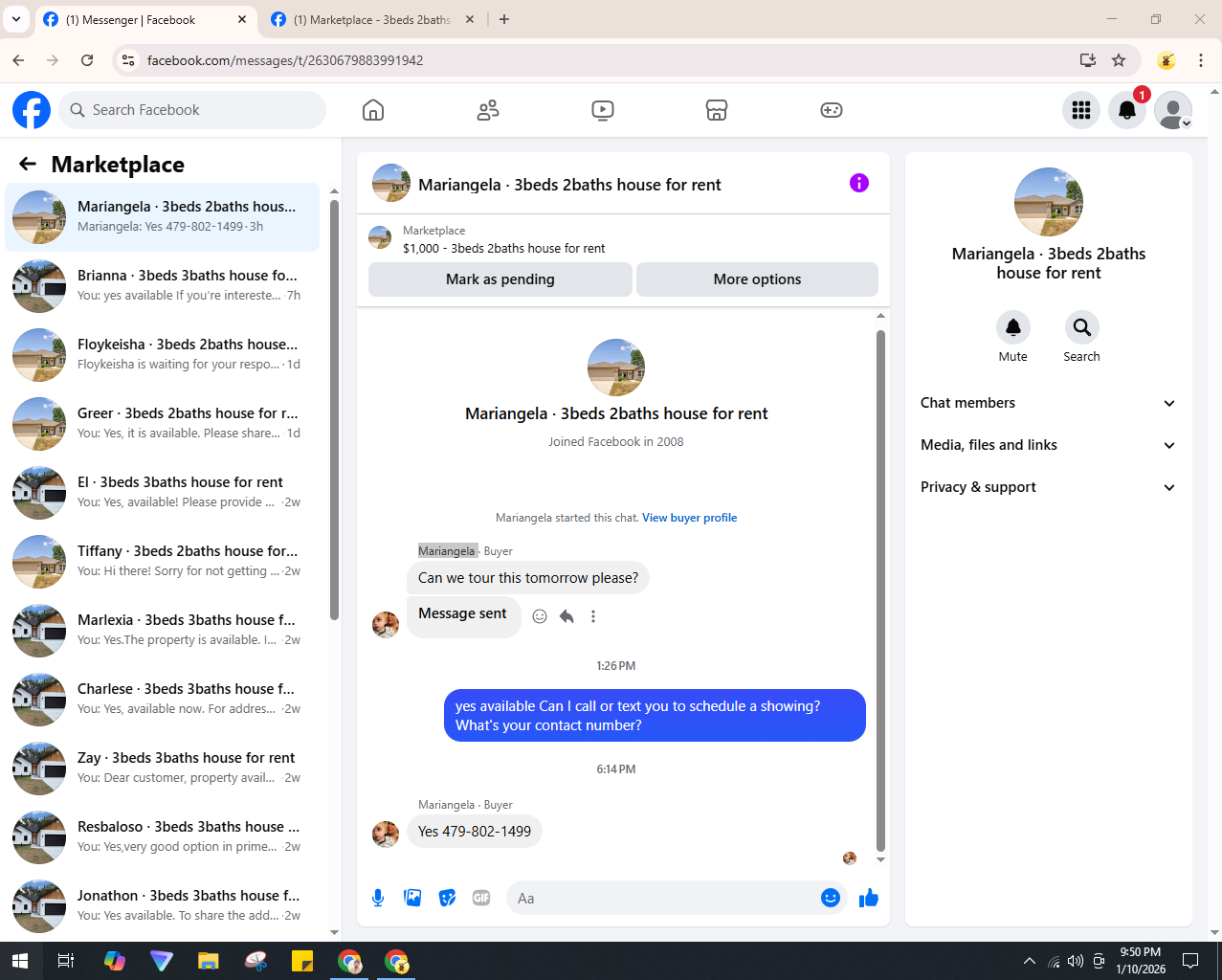Image resolution: width=1222 pixels, height=980 pixels.
Task: Open El 3beds 3baths conversation
Action: (163, 493)
